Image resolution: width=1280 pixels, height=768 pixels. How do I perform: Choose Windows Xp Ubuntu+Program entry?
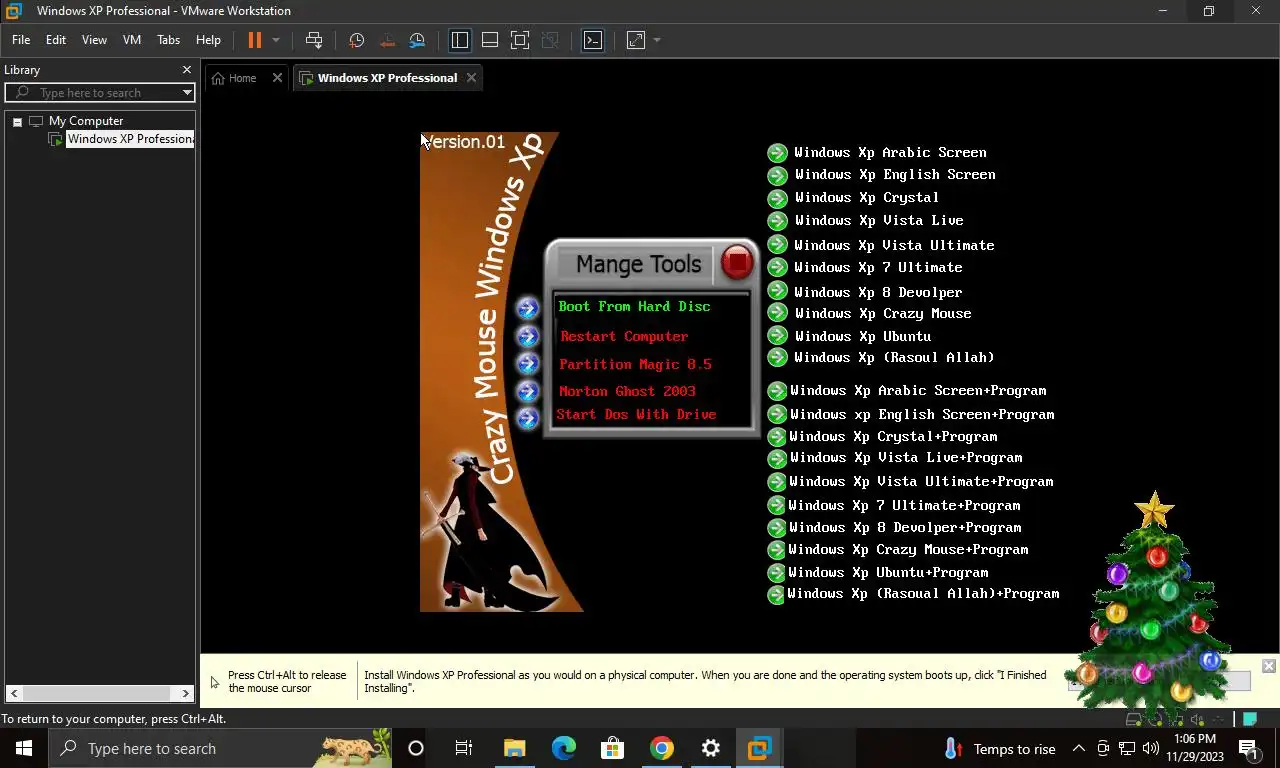coord(888,573)
